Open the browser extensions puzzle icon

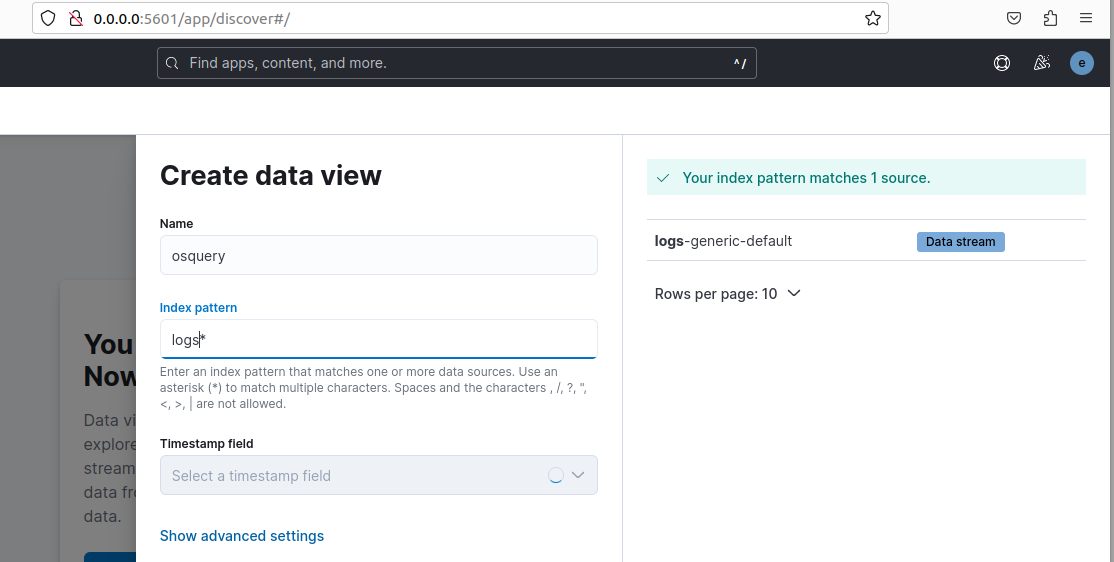click(x=1050, y=18)
